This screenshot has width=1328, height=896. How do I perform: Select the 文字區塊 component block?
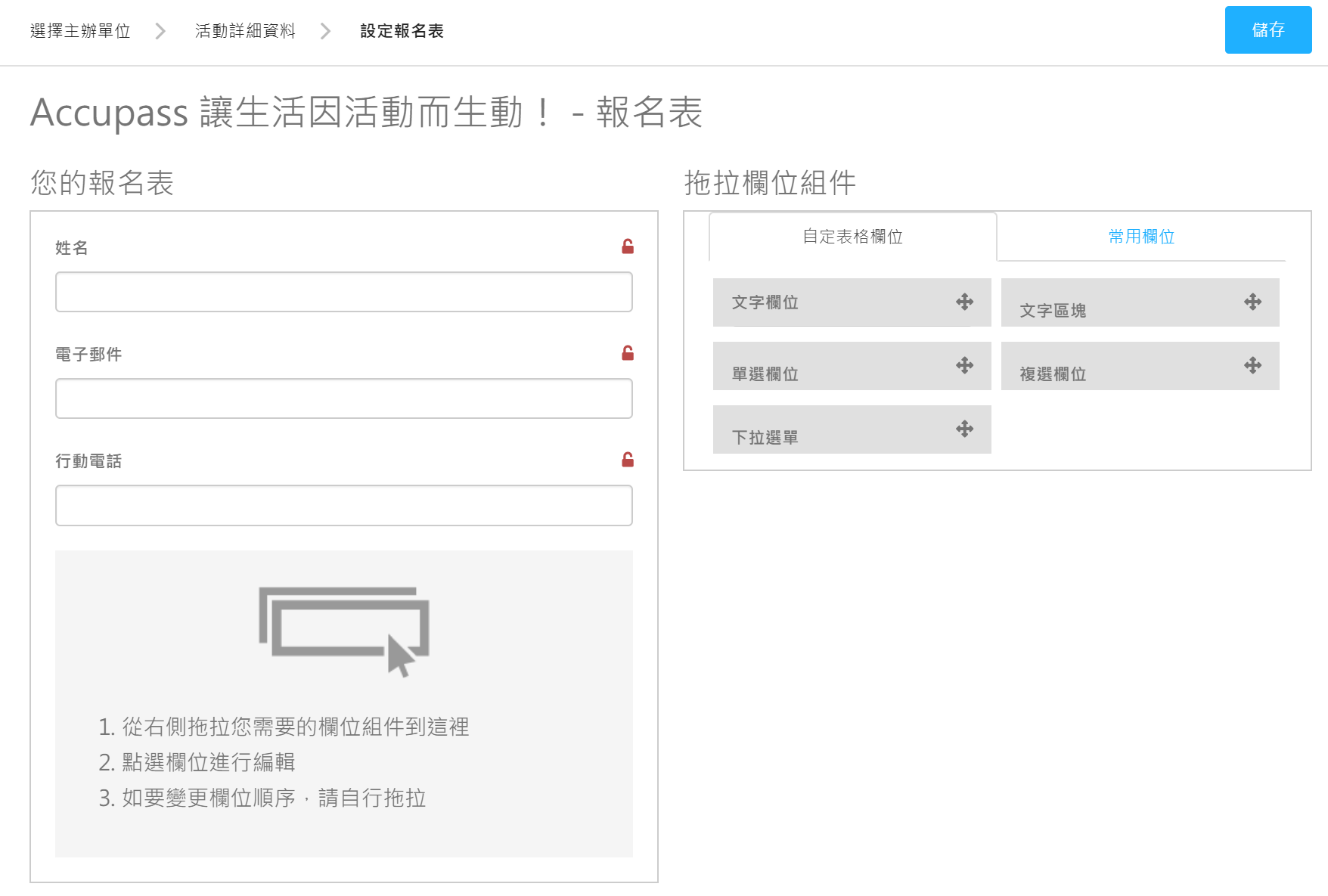click(1140, 302)
